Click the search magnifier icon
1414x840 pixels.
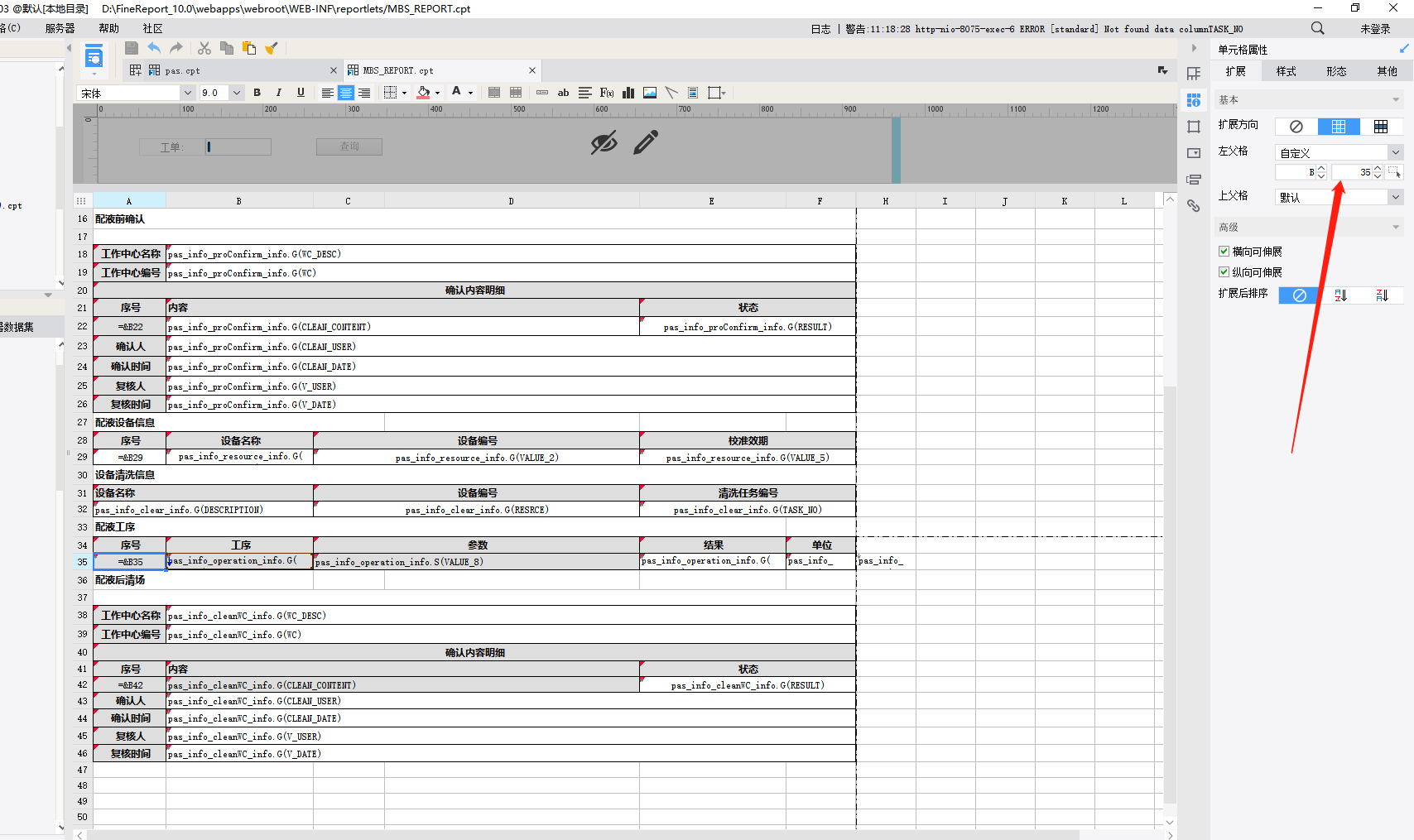[1318, 28]
